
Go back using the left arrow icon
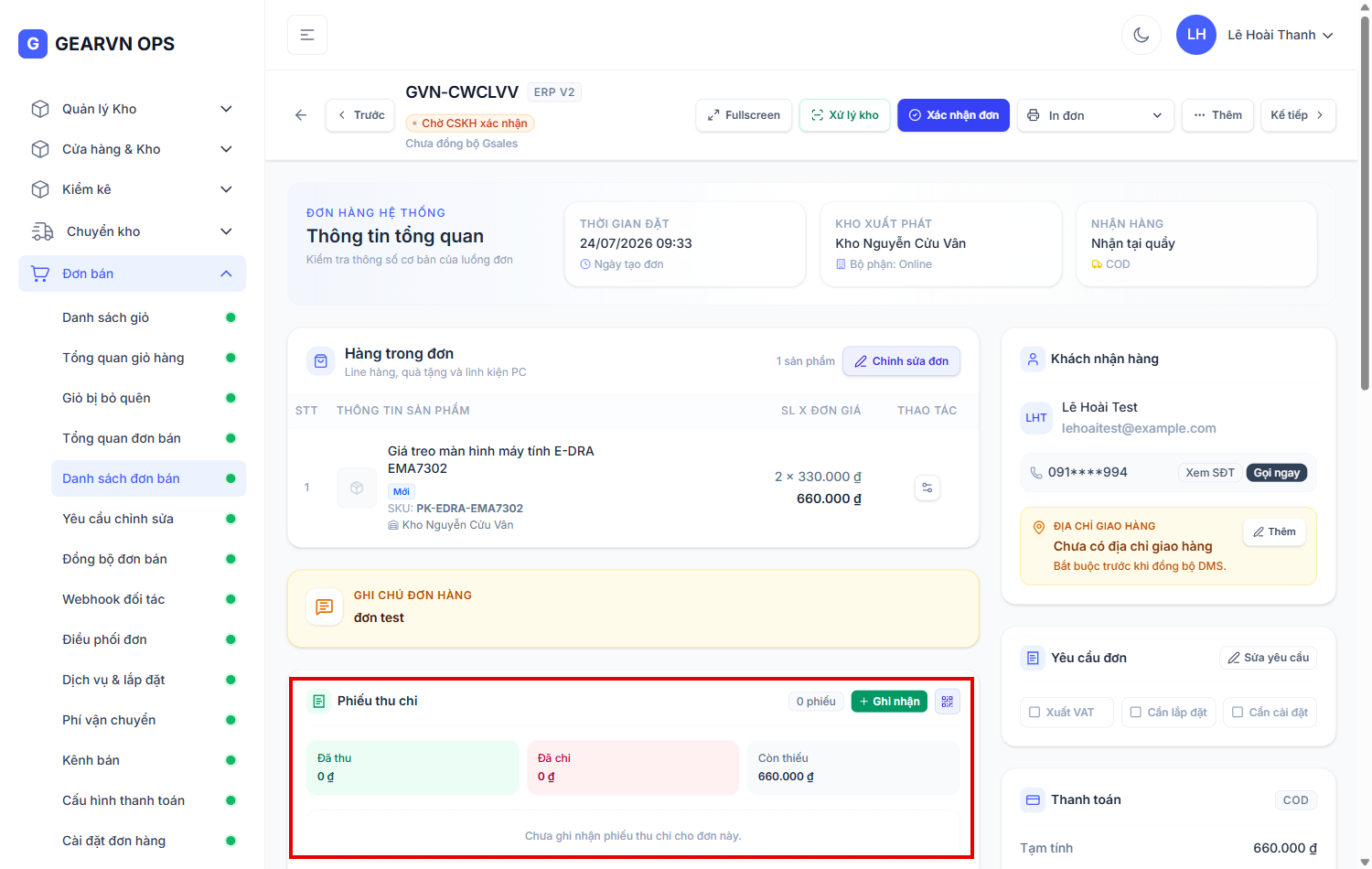pos(301,115)
